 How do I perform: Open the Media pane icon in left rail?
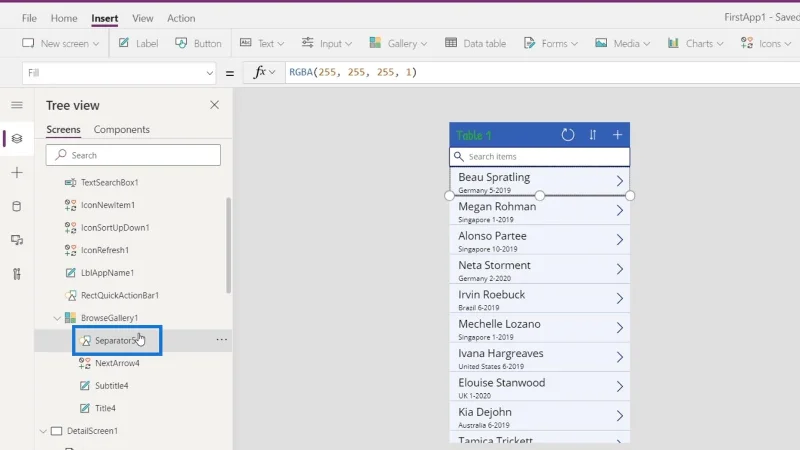click(17, 240)
